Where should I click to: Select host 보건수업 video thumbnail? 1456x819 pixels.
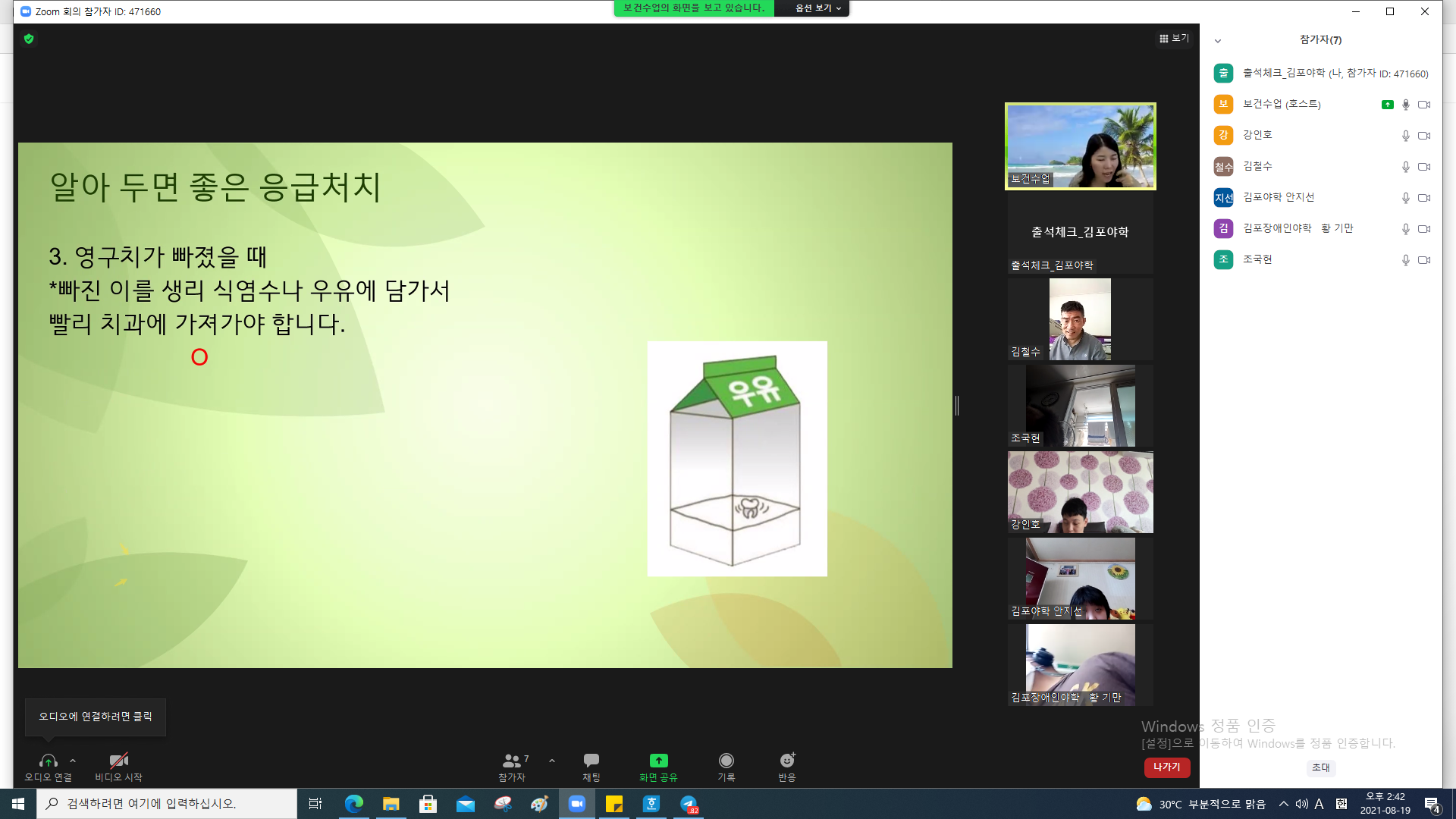click(x=1080, y=146)
